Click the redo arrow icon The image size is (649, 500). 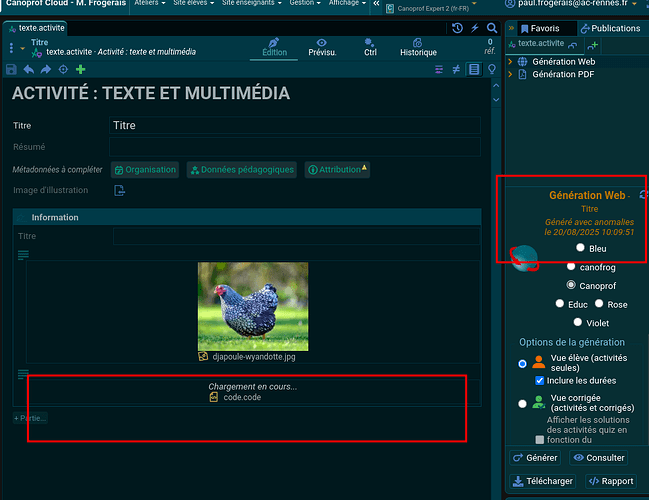pyautogui.click(x=46, y=69)
